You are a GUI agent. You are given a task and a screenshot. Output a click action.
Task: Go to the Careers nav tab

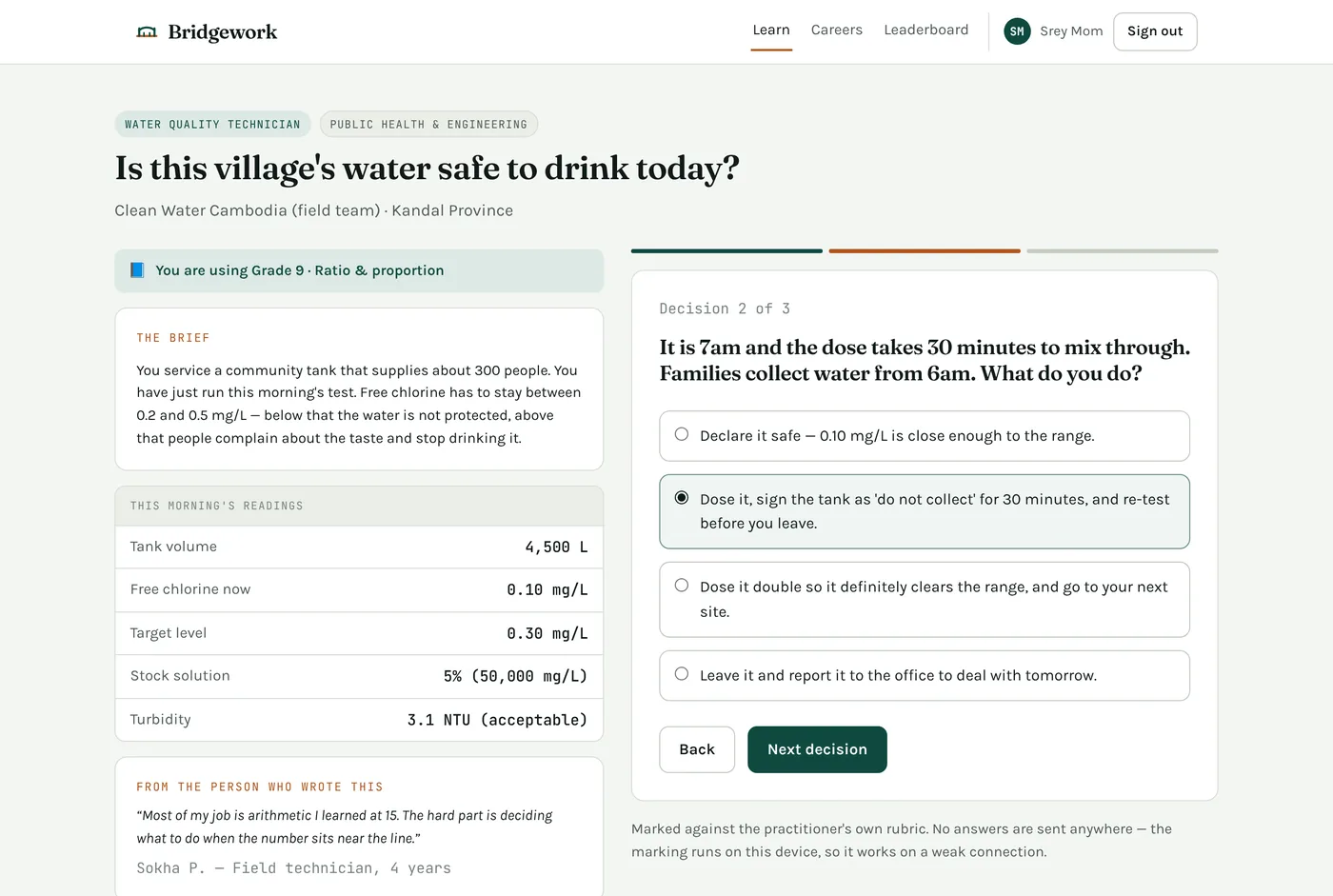[837, 30]
